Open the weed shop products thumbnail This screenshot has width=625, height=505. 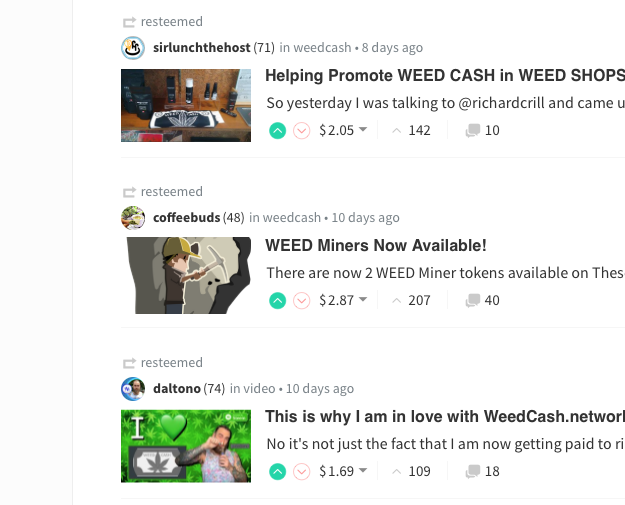tap(186, 105)
